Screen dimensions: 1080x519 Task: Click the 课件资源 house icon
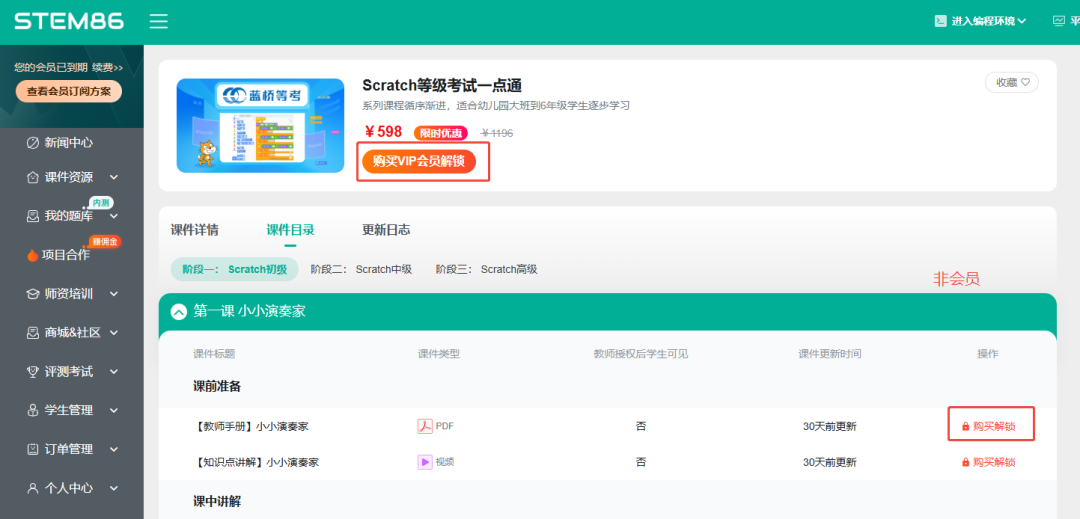click(x=32, y=178)
